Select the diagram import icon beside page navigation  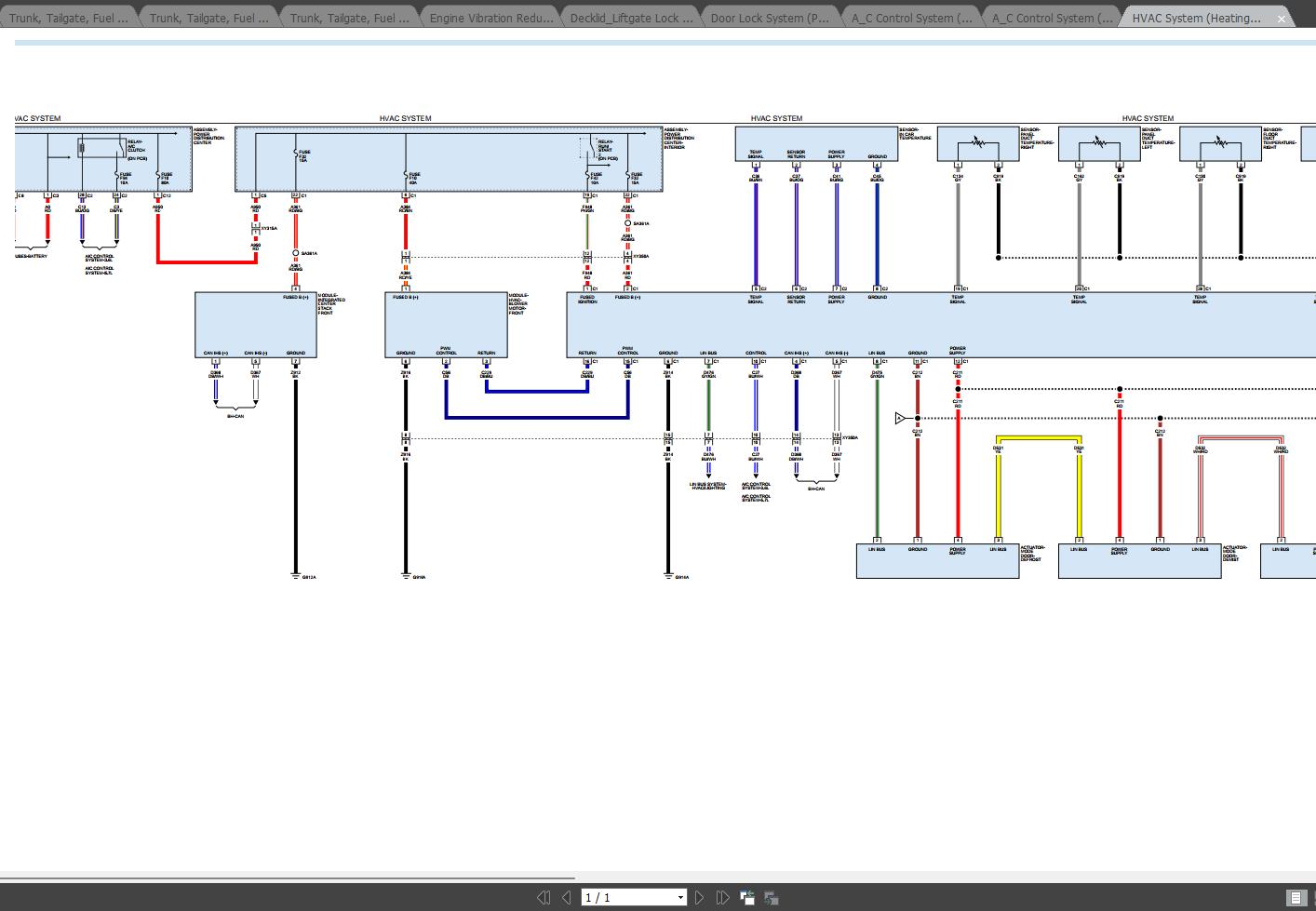tap(746, 897)
